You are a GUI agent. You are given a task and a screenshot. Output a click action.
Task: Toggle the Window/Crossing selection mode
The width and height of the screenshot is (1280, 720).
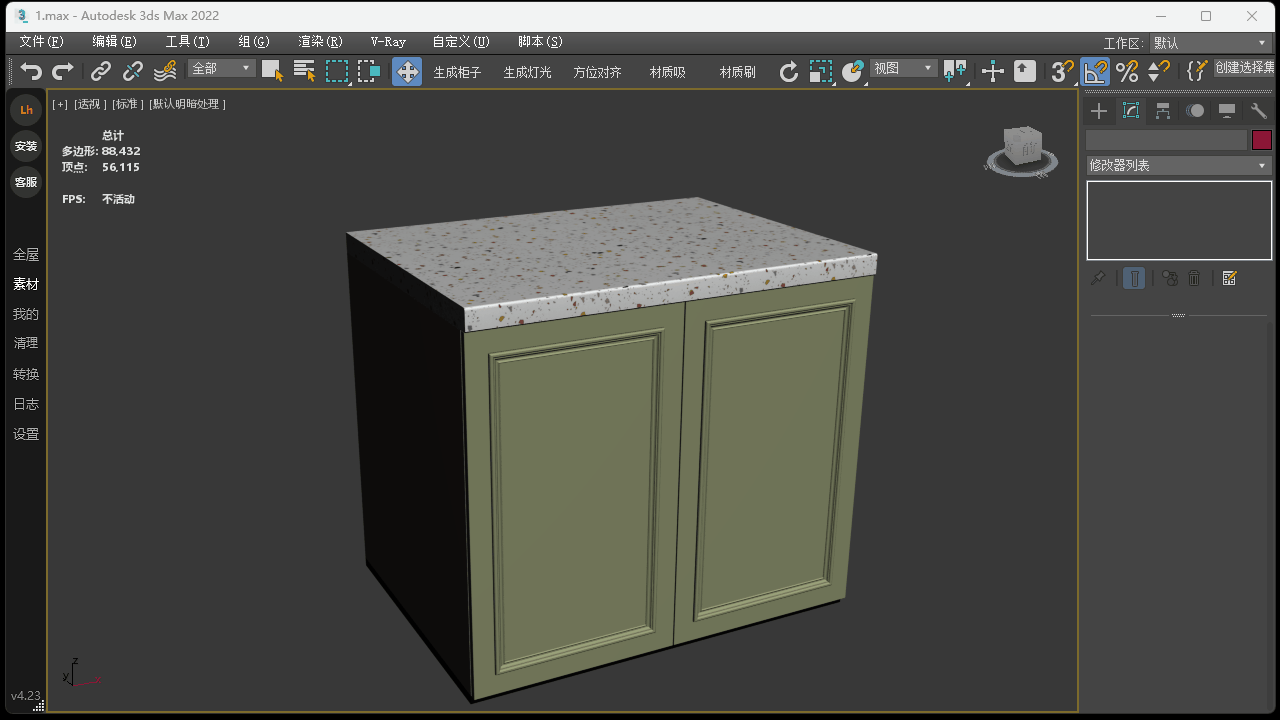(x=369, y=71)
